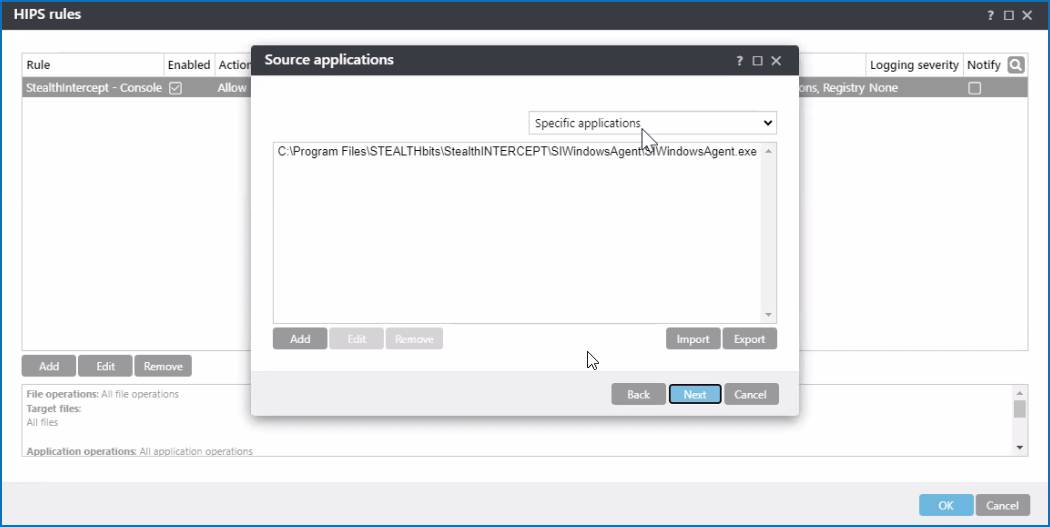Select the SIWindowsAgent.exe path entry
The width and height of the screenshot is (1050, 527).
[x=516, y=152]
